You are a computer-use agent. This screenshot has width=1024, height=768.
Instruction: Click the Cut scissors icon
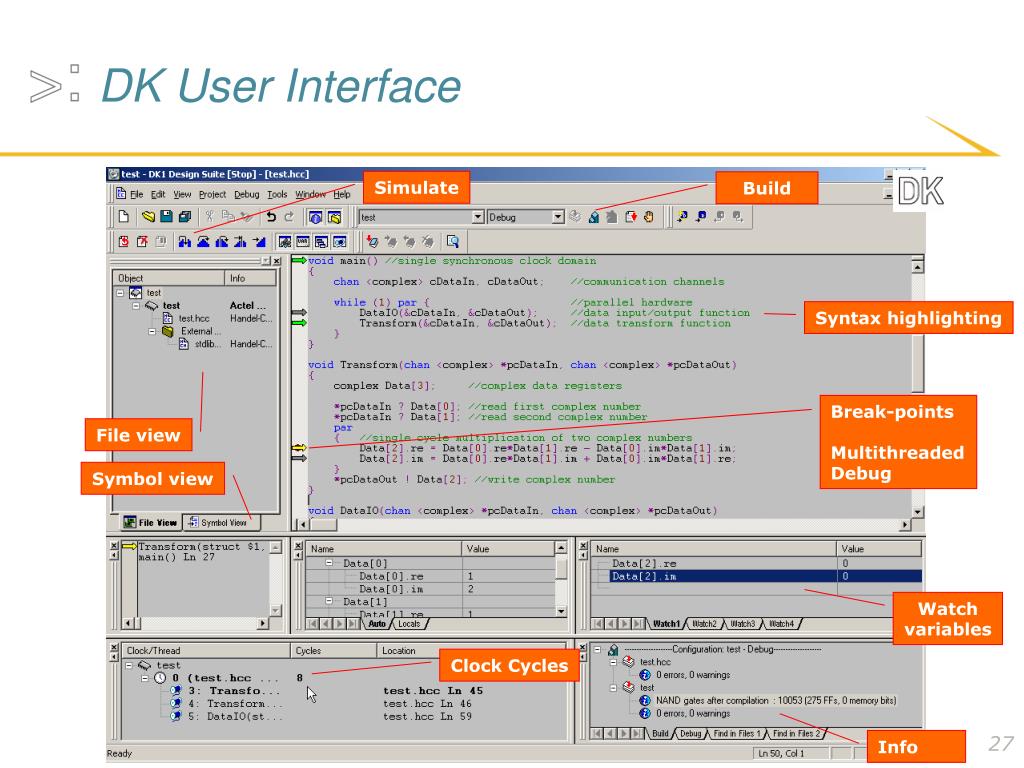click(x=210, y=217)
